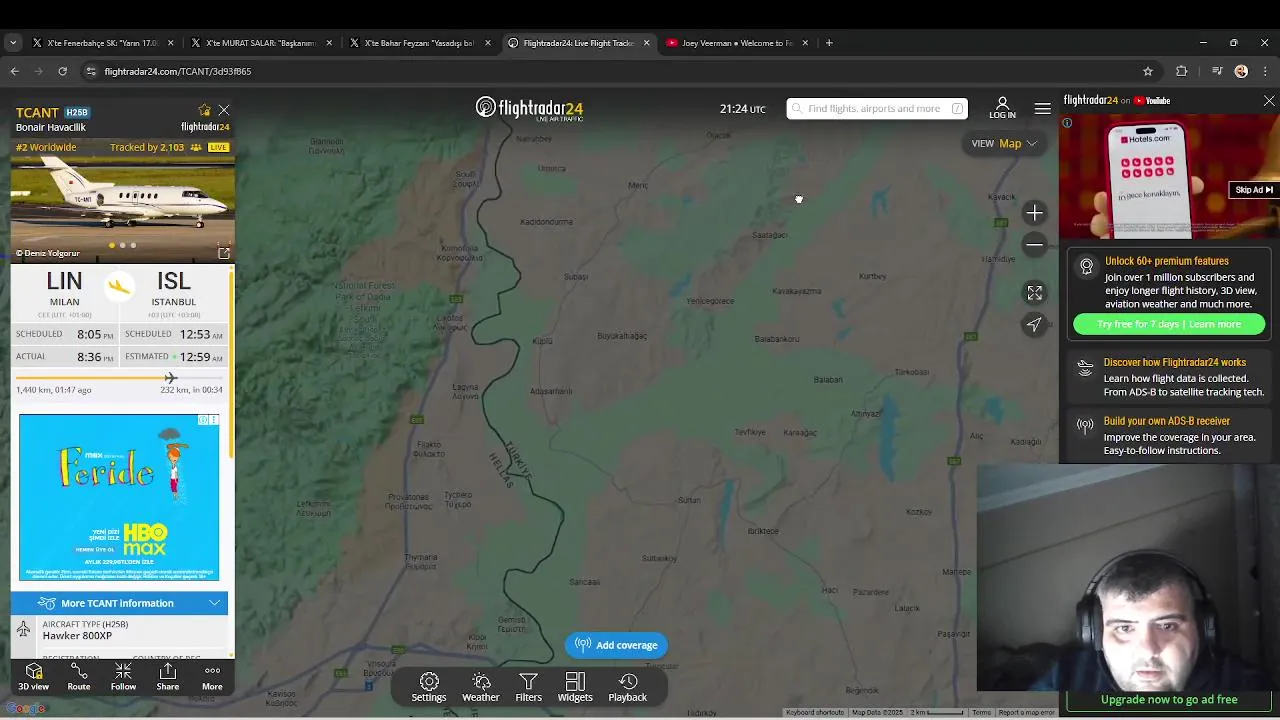Open the browser tab search dropdown
This screenshot has height=720, width=1280.
(x=13, y=43)
